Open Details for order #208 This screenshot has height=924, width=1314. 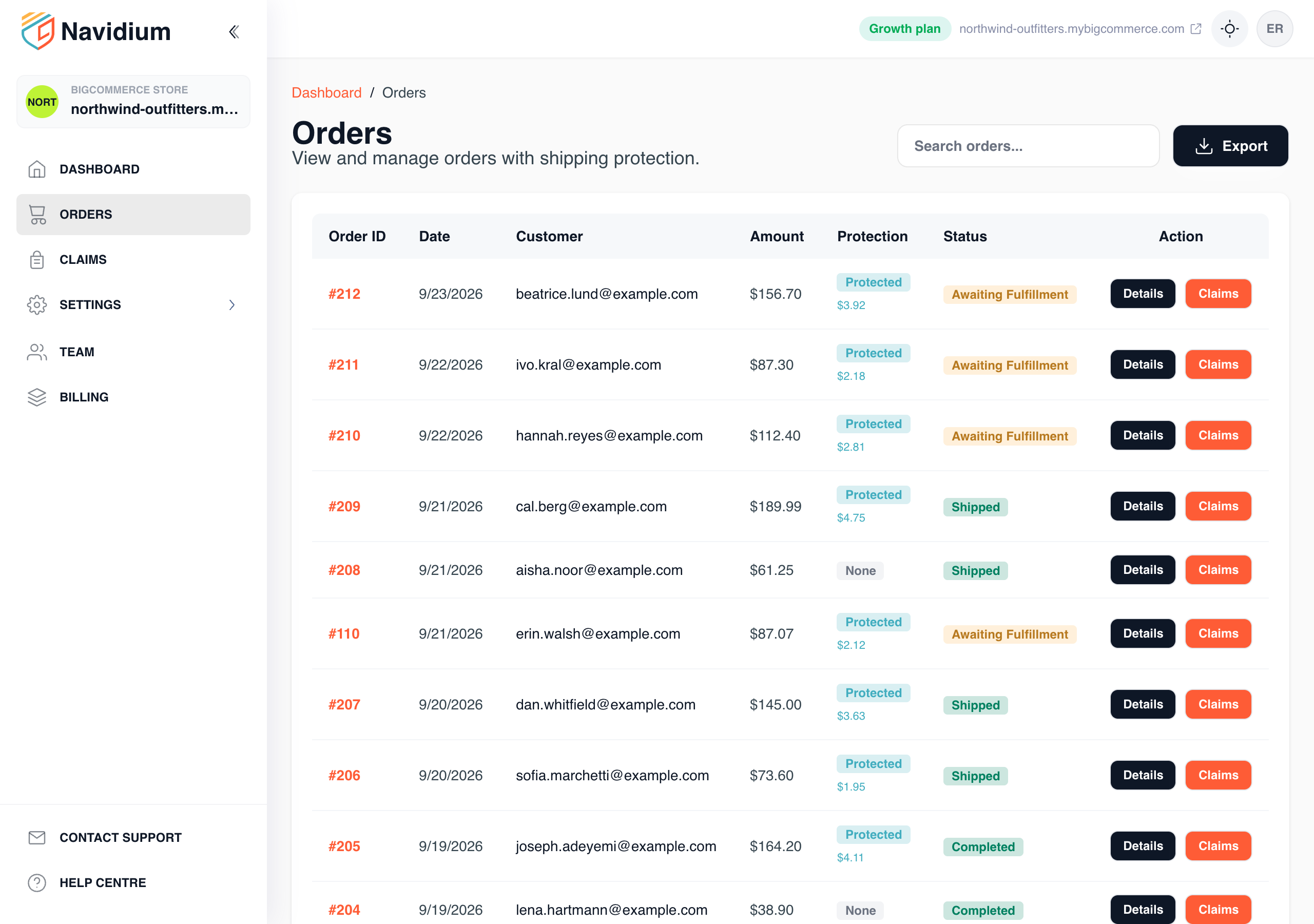(1143, 570)
